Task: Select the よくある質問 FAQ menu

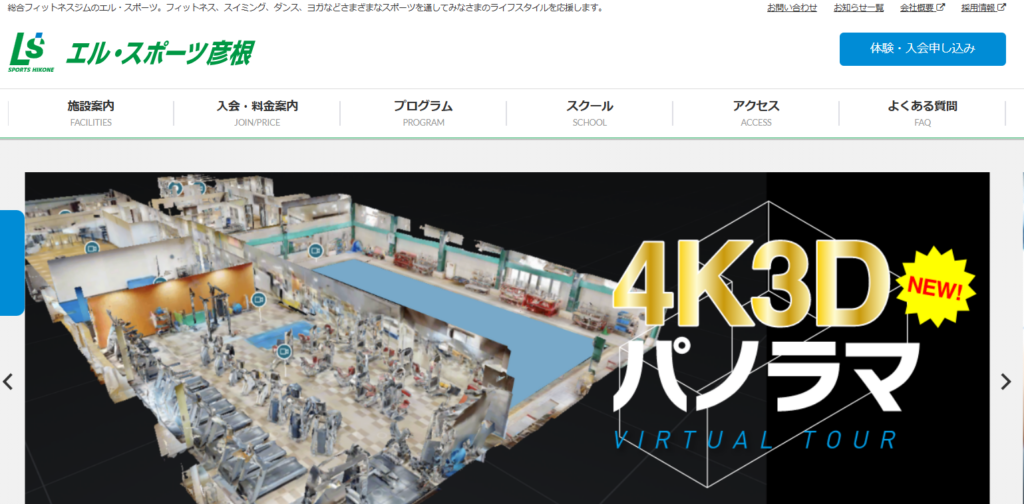Action: coord(922,113)
